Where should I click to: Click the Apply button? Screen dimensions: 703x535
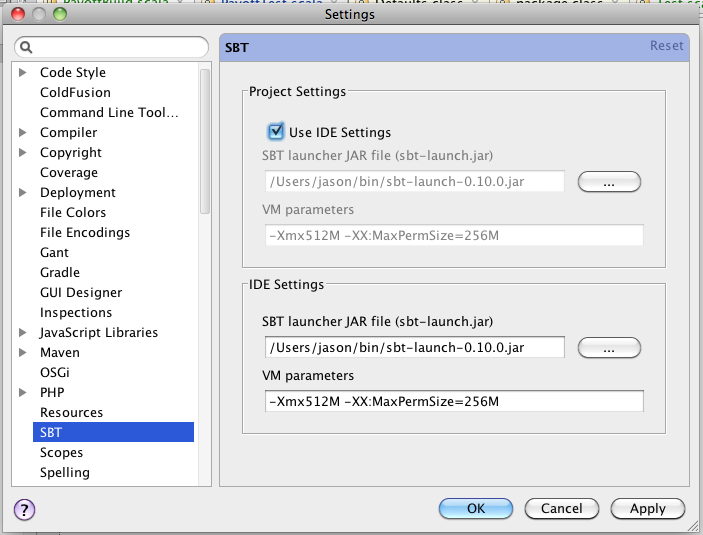point(647,509)
